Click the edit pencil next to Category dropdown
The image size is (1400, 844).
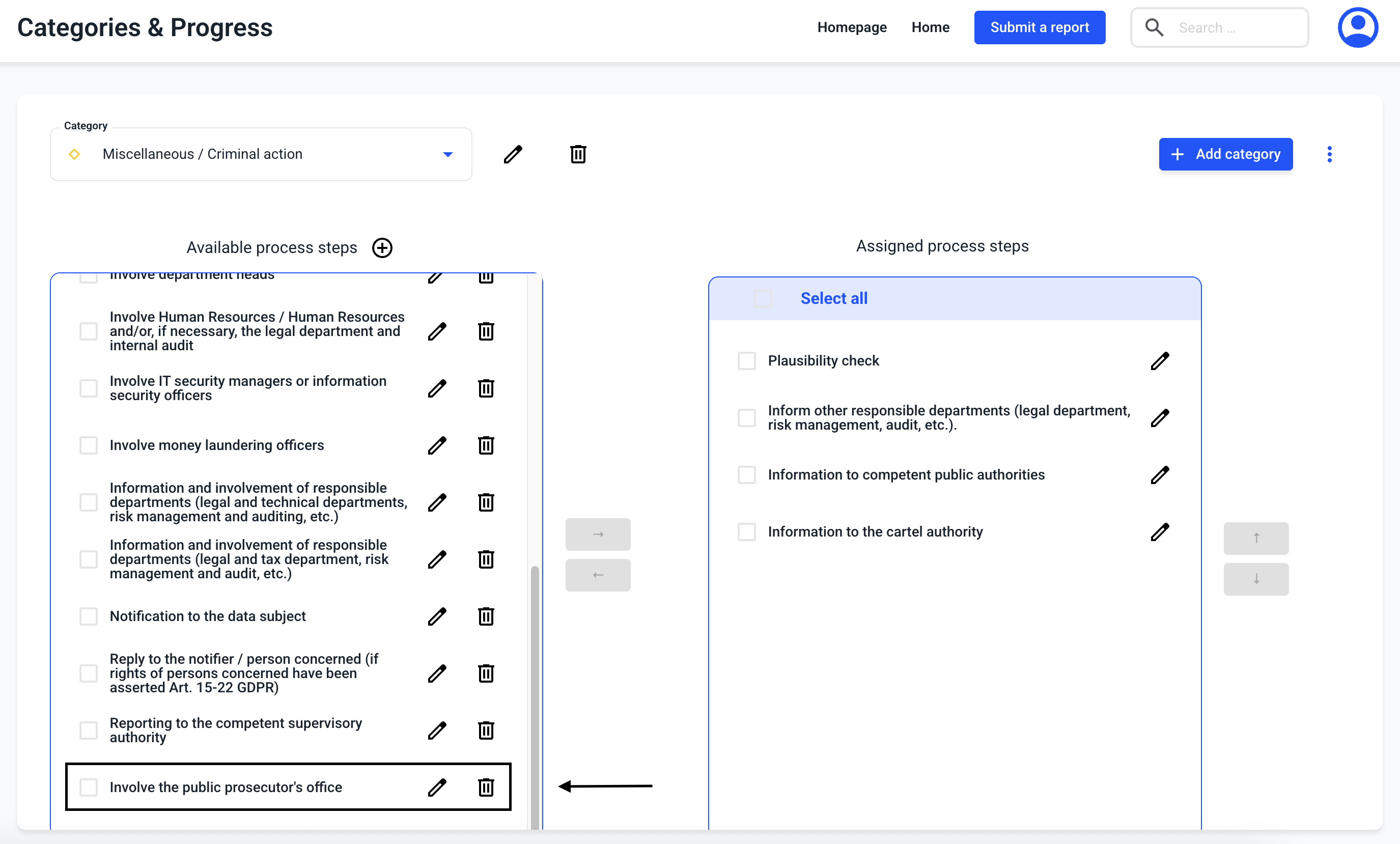[513, 154]
